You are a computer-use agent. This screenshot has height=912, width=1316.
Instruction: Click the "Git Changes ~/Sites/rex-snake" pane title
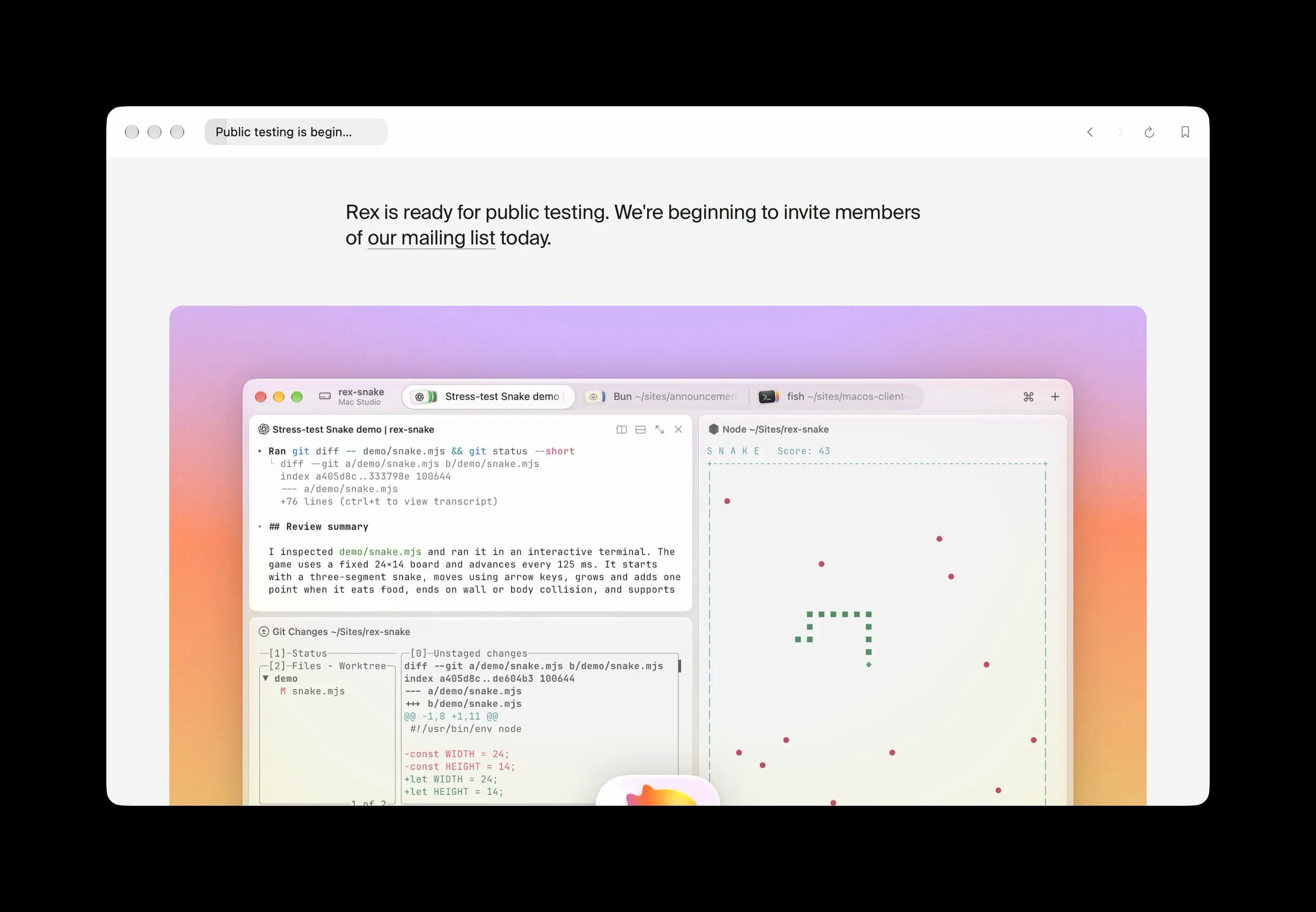[x=341, y=632]
